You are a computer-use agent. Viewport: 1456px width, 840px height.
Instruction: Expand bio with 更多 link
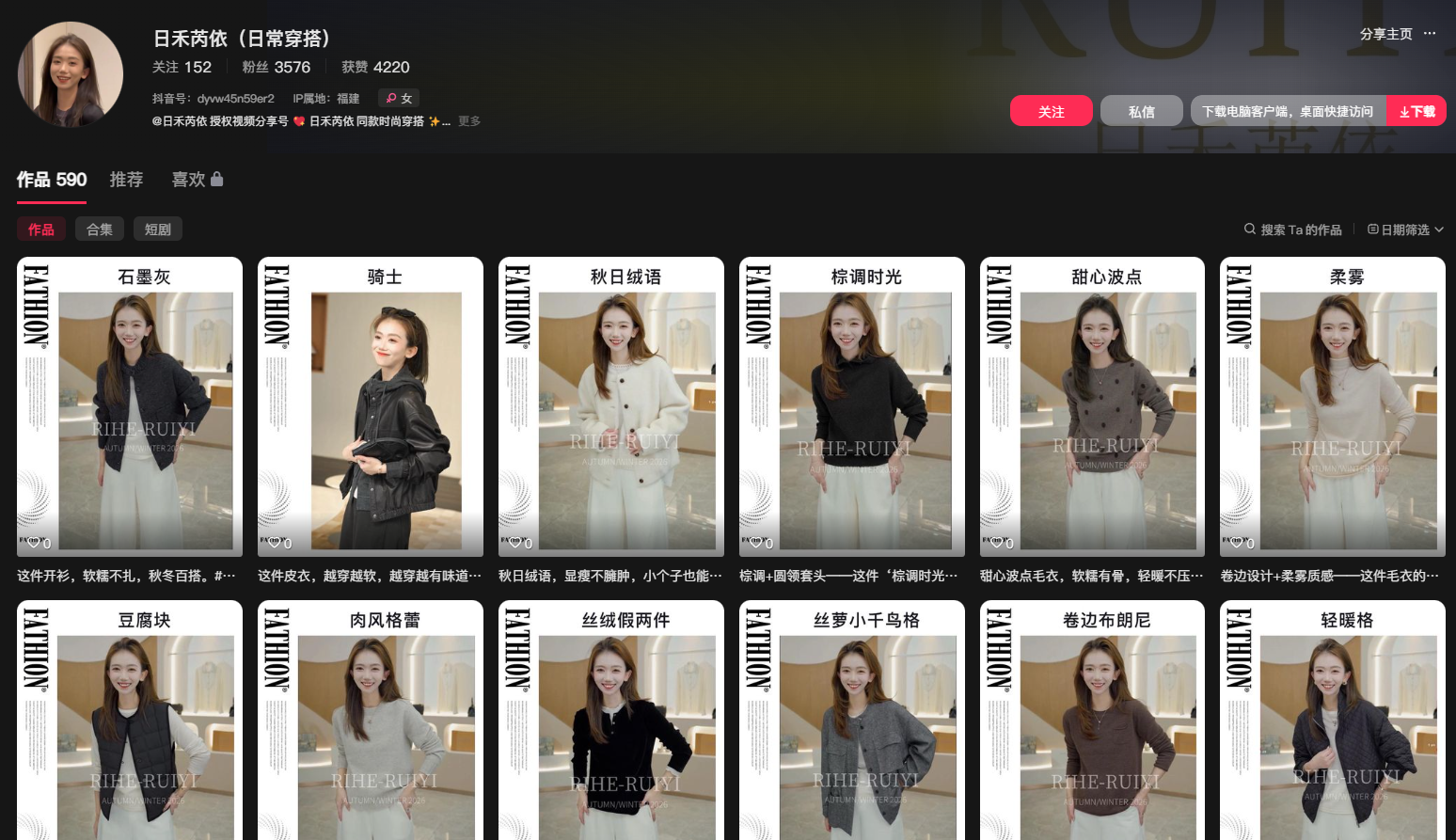(x=469, y=121)
